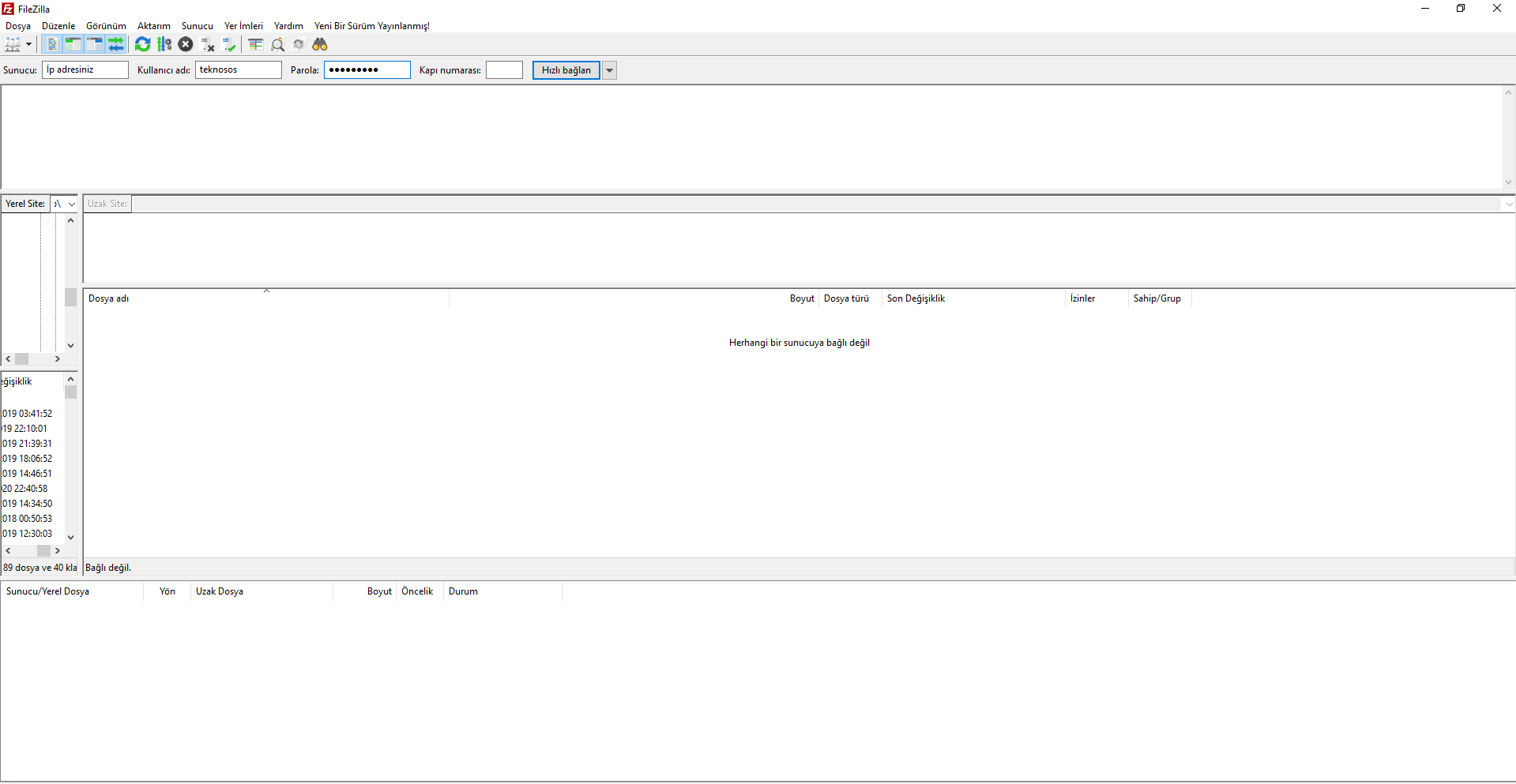Open Yeni Bir Sürüm Yayınlanmış! menu
Image resolution: width=1516 pixels, height=784 pixels.
[x=372, y=26]
